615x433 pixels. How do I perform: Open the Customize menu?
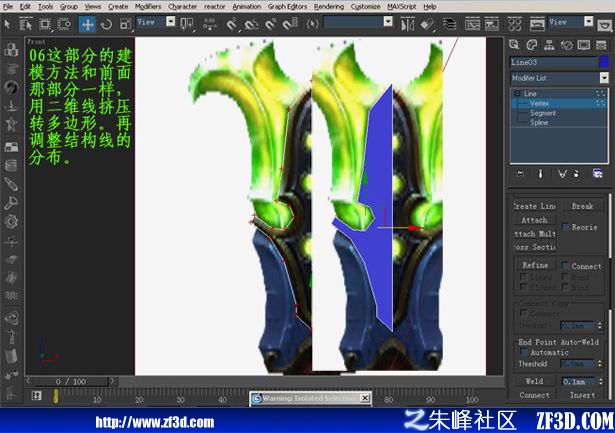365,7
